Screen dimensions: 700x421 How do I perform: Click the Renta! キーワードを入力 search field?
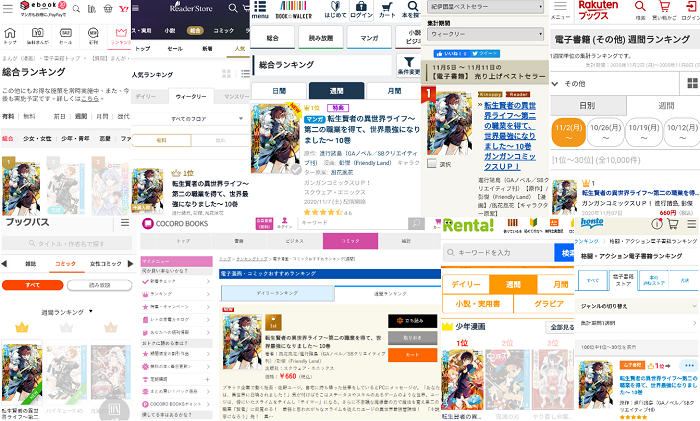tap(499, 253)
